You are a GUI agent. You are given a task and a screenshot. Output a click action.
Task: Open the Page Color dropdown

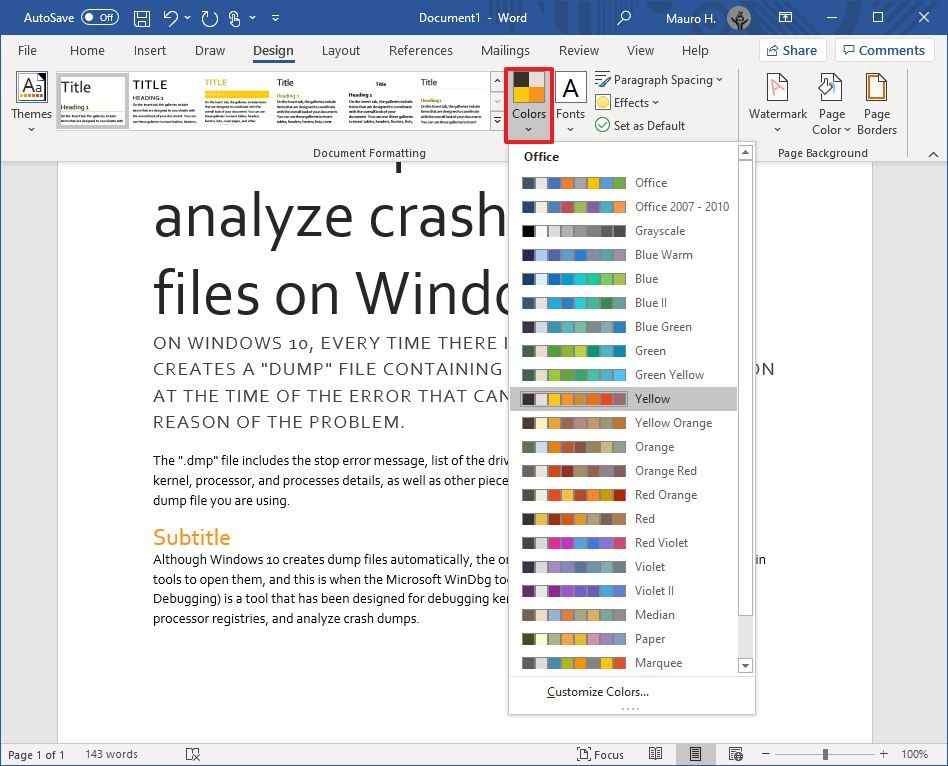(x=831, y=100)
